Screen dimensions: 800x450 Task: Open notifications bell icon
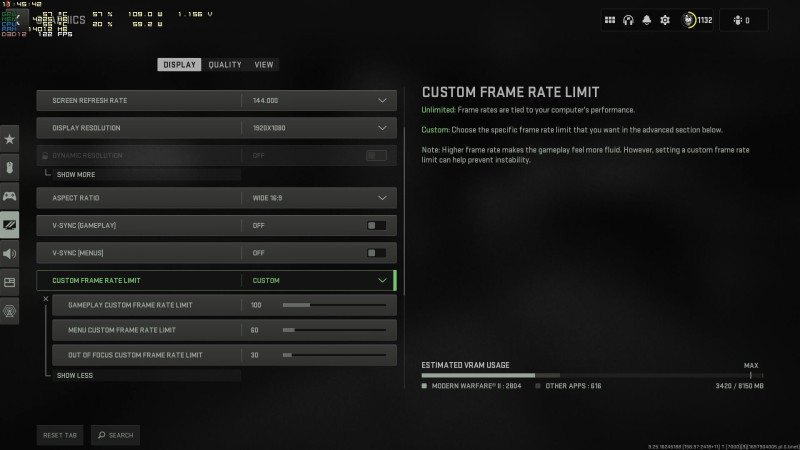coord(646,20)
